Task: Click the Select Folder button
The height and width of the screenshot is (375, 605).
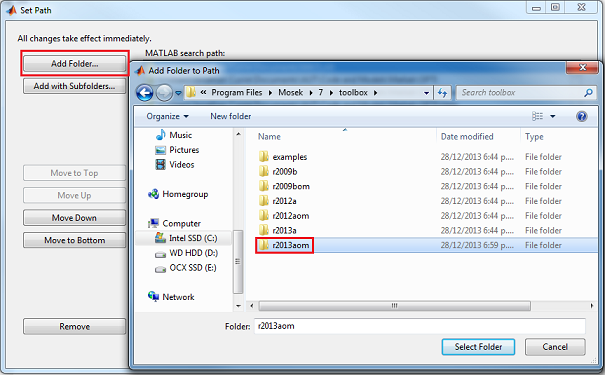Action: pos(478,347)
